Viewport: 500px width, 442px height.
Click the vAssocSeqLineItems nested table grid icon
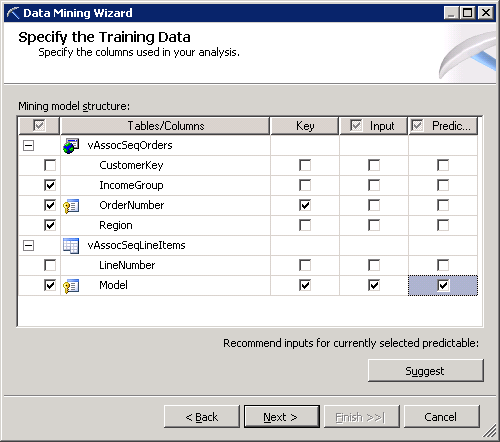click(71, 246)
